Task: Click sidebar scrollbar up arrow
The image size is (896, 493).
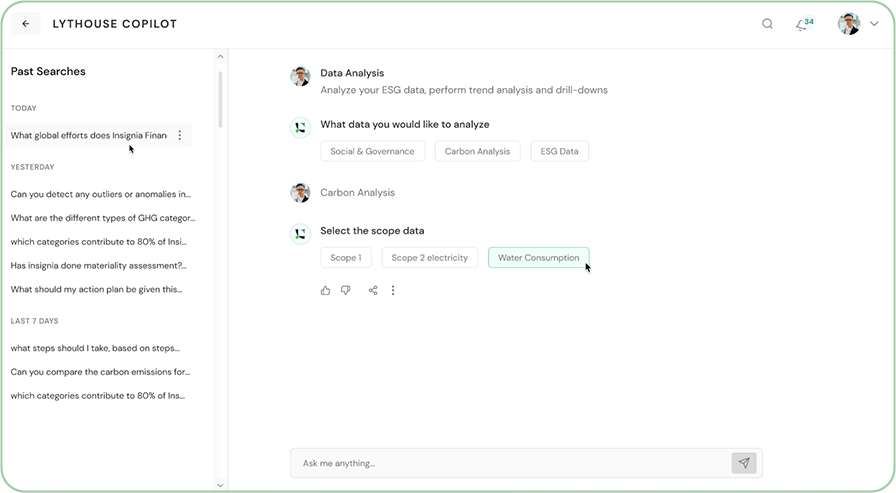Action: [221, 57]
